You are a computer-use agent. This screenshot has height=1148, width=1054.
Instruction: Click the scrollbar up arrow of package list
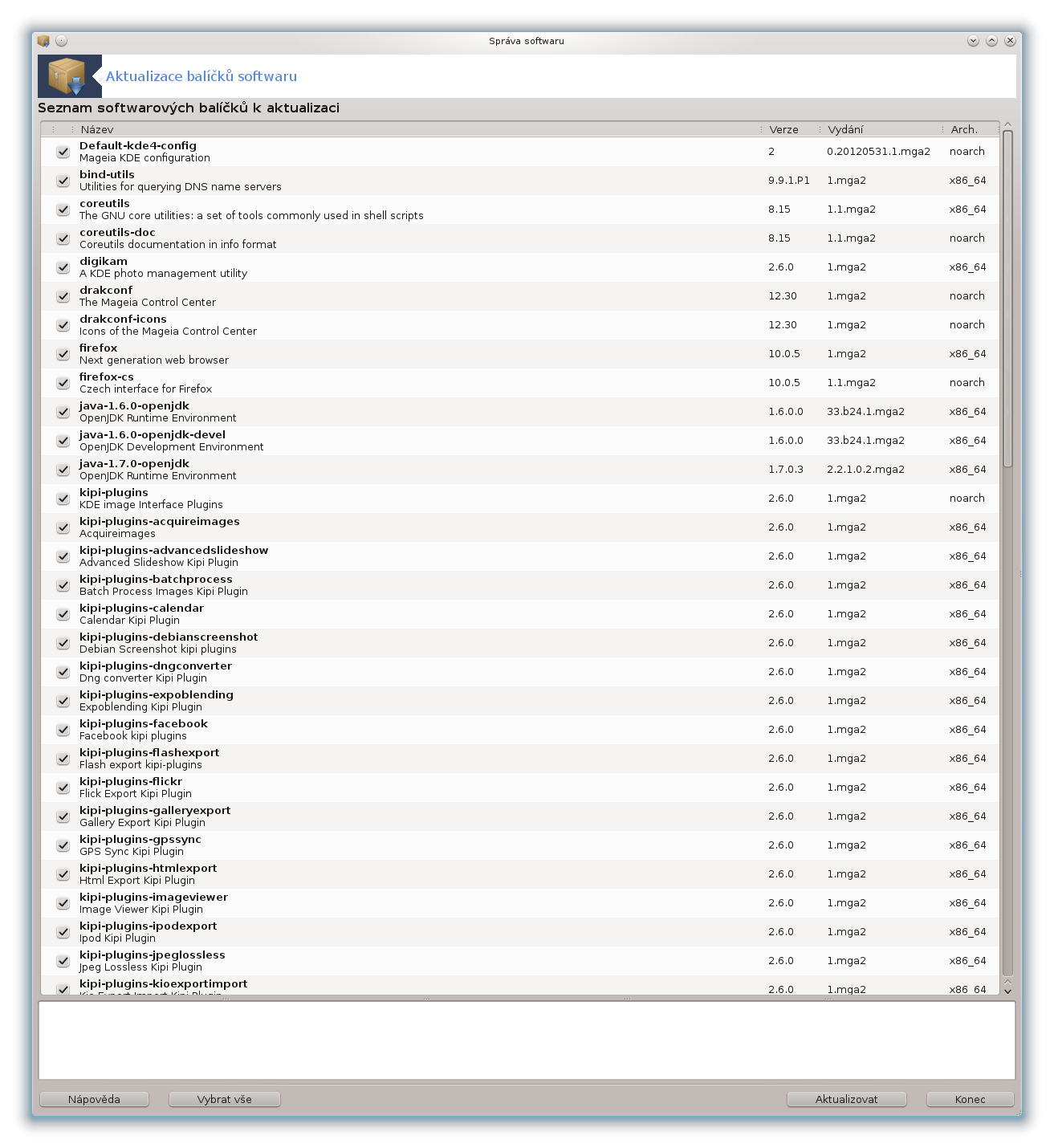[1007, 125]
